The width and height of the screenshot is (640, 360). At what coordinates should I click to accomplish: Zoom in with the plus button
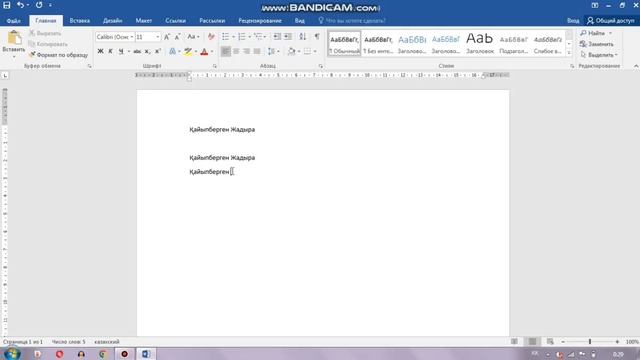pos(617,342)
